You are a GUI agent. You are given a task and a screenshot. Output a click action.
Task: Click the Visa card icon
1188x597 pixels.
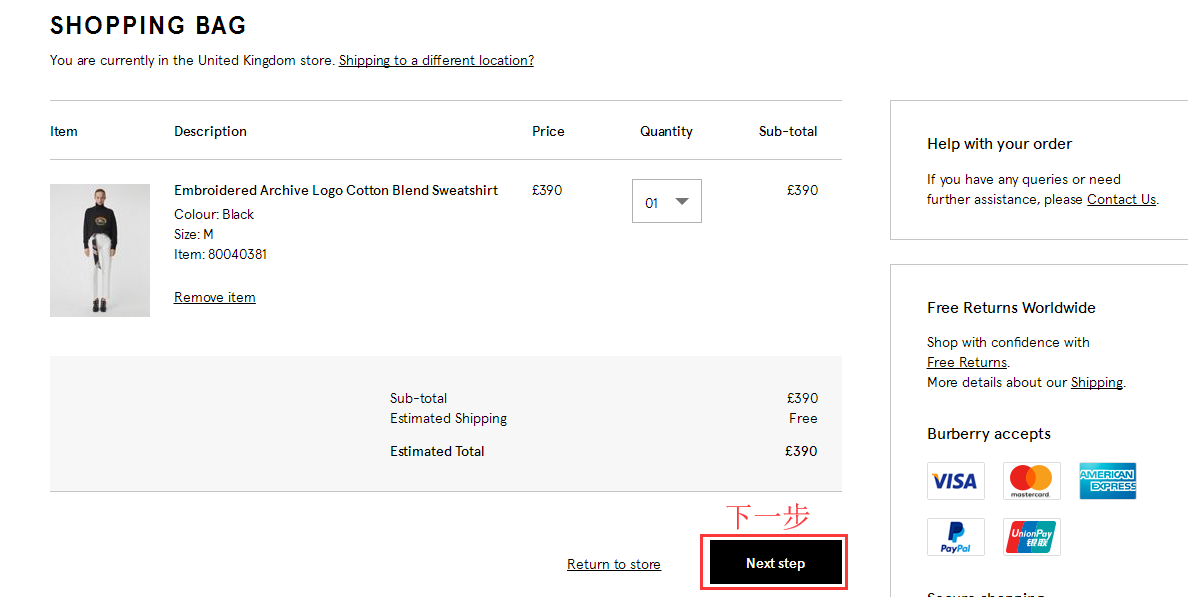tap(955, 481)
